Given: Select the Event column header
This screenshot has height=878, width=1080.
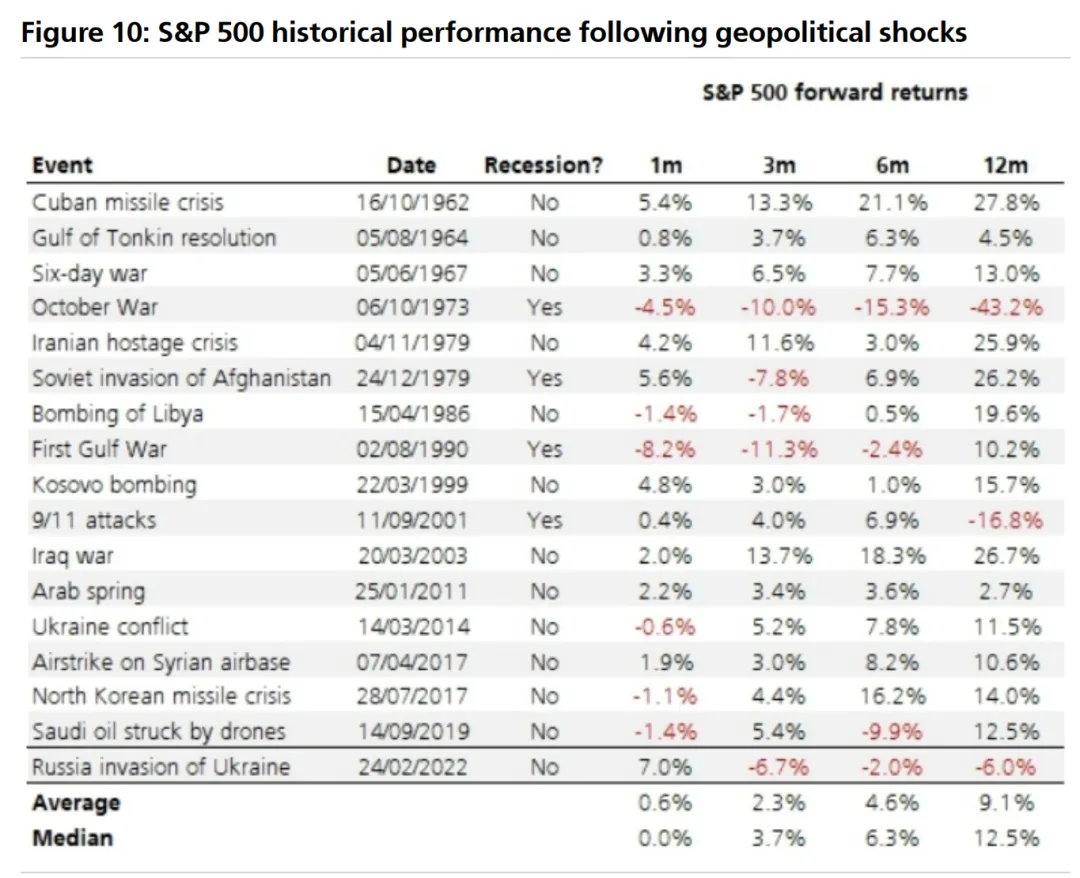Looking at the screenshot, I should pos(62,166).
